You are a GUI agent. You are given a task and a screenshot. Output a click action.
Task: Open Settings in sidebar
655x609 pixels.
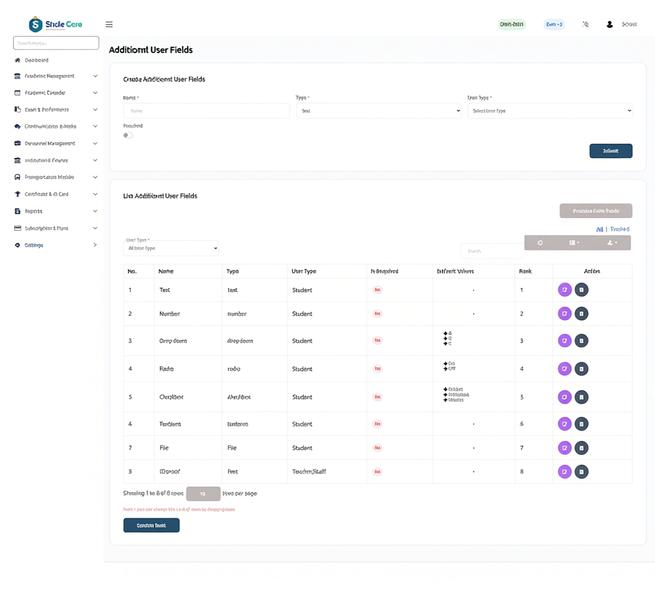pos(56,245)
